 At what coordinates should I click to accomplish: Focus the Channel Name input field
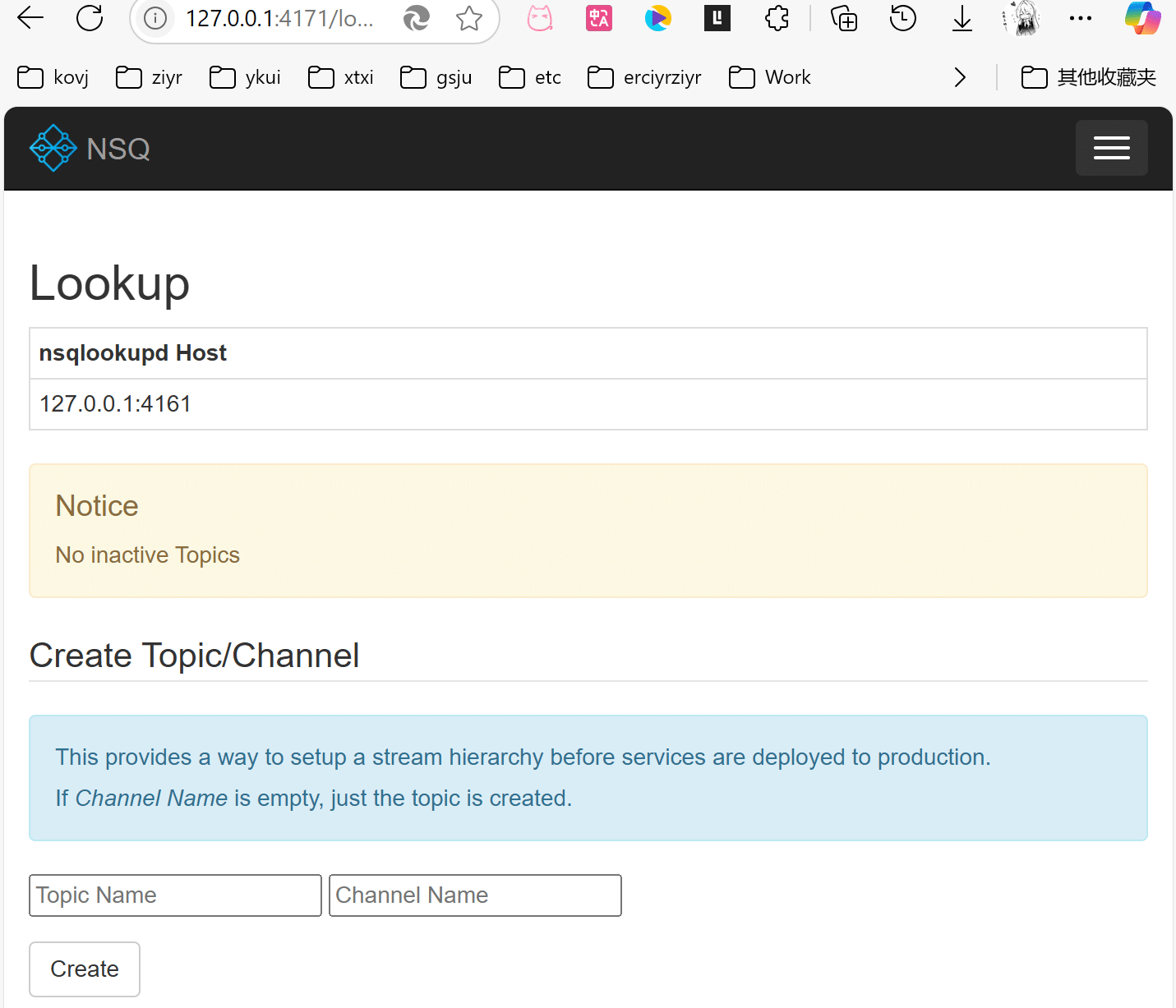(475, 895)
